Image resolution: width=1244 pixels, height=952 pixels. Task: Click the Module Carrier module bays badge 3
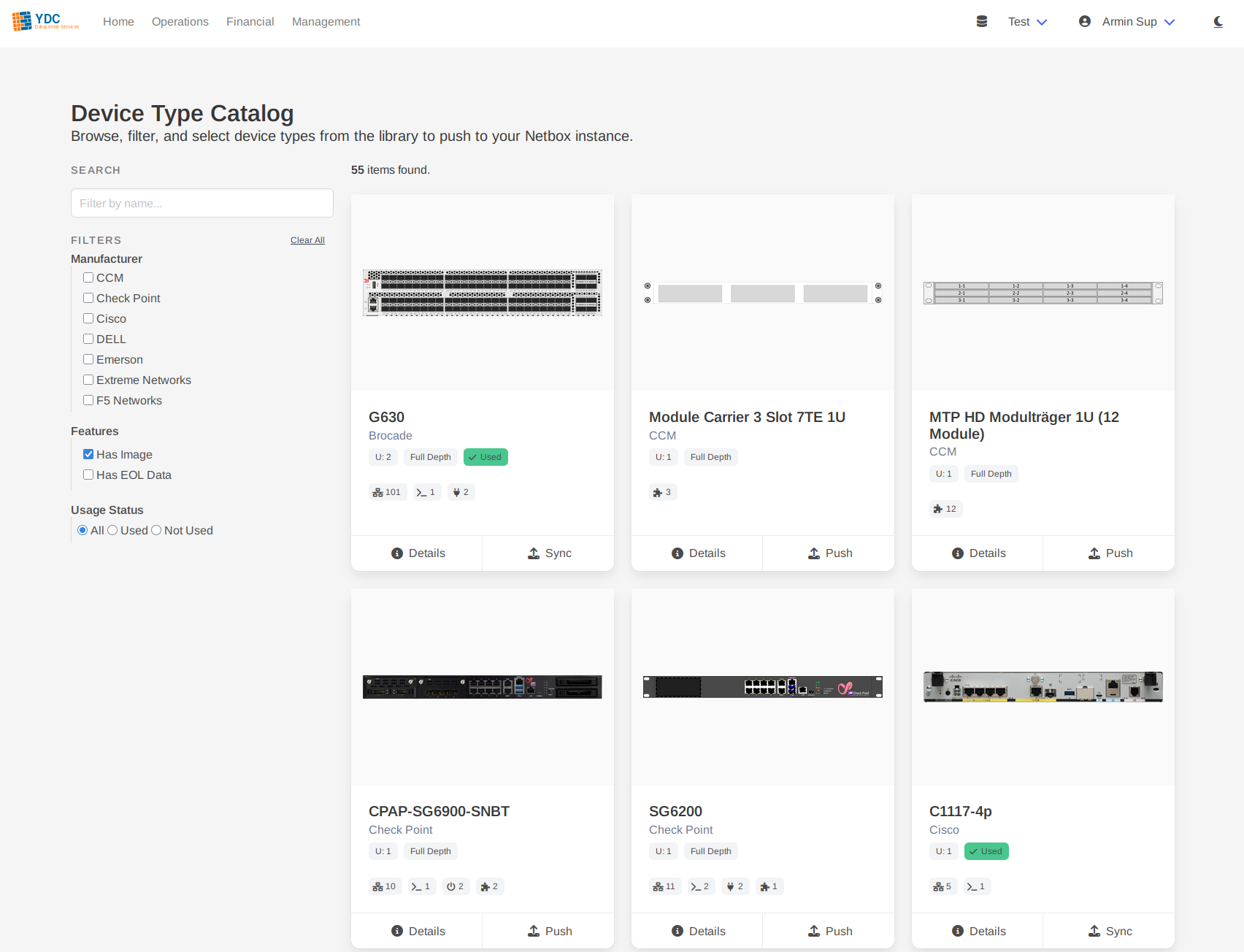(663, 492)
